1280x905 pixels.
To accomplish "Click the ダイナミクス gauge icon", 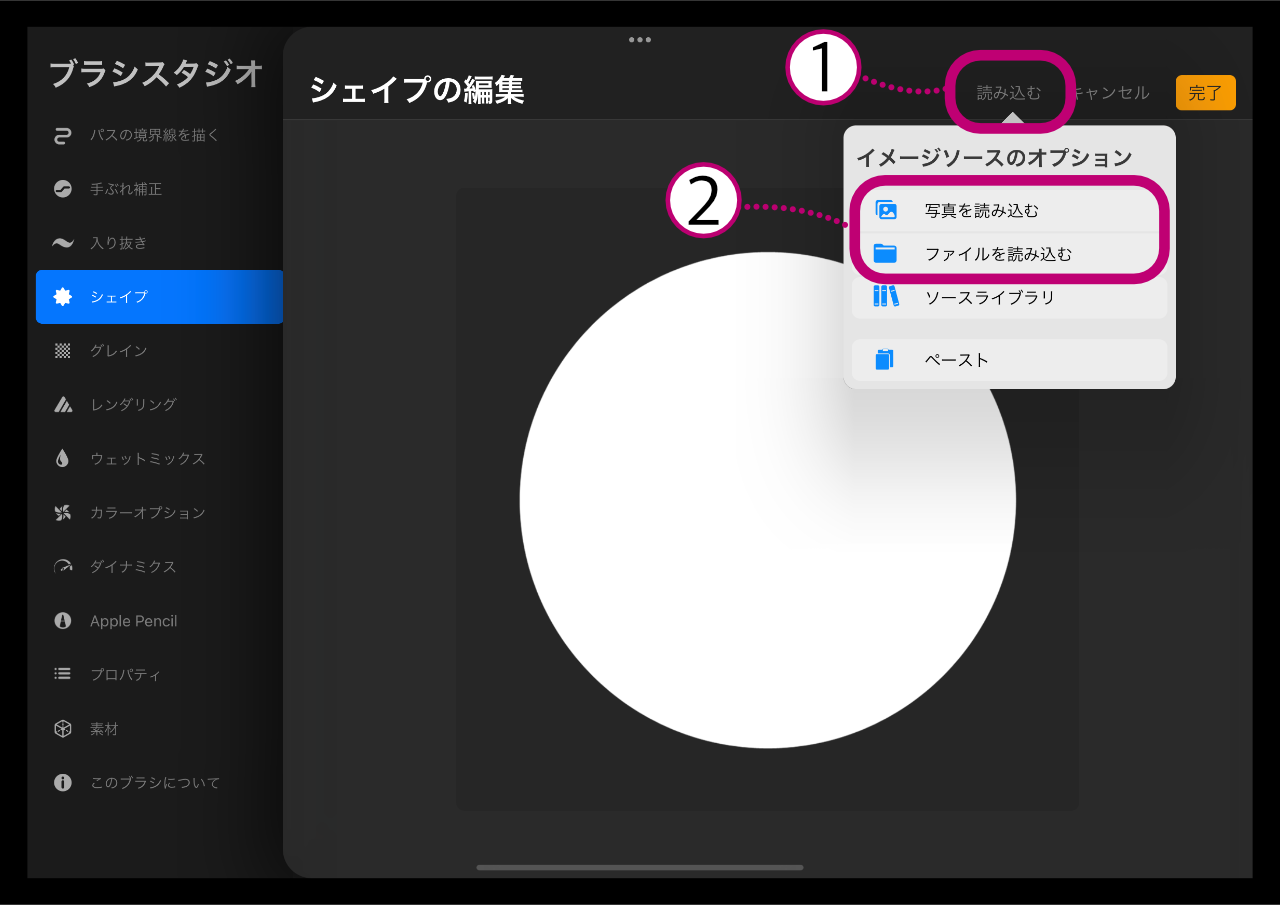I will click(x=63, y=567).
